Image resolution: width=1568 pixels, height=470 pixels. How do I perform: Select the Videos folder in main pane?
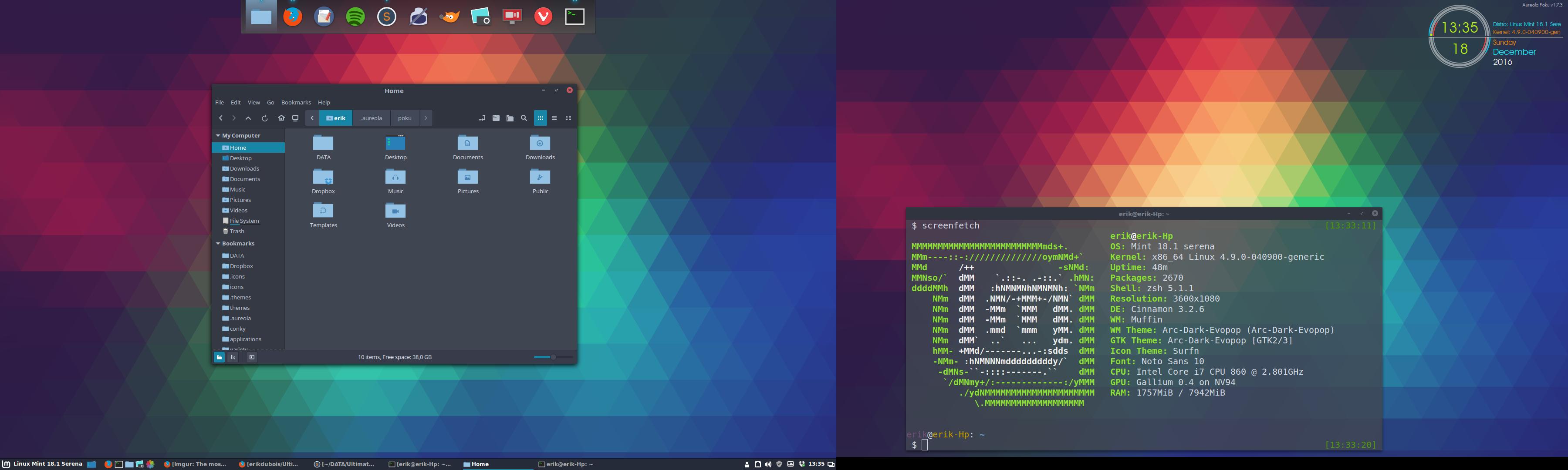tap(395, 215)
